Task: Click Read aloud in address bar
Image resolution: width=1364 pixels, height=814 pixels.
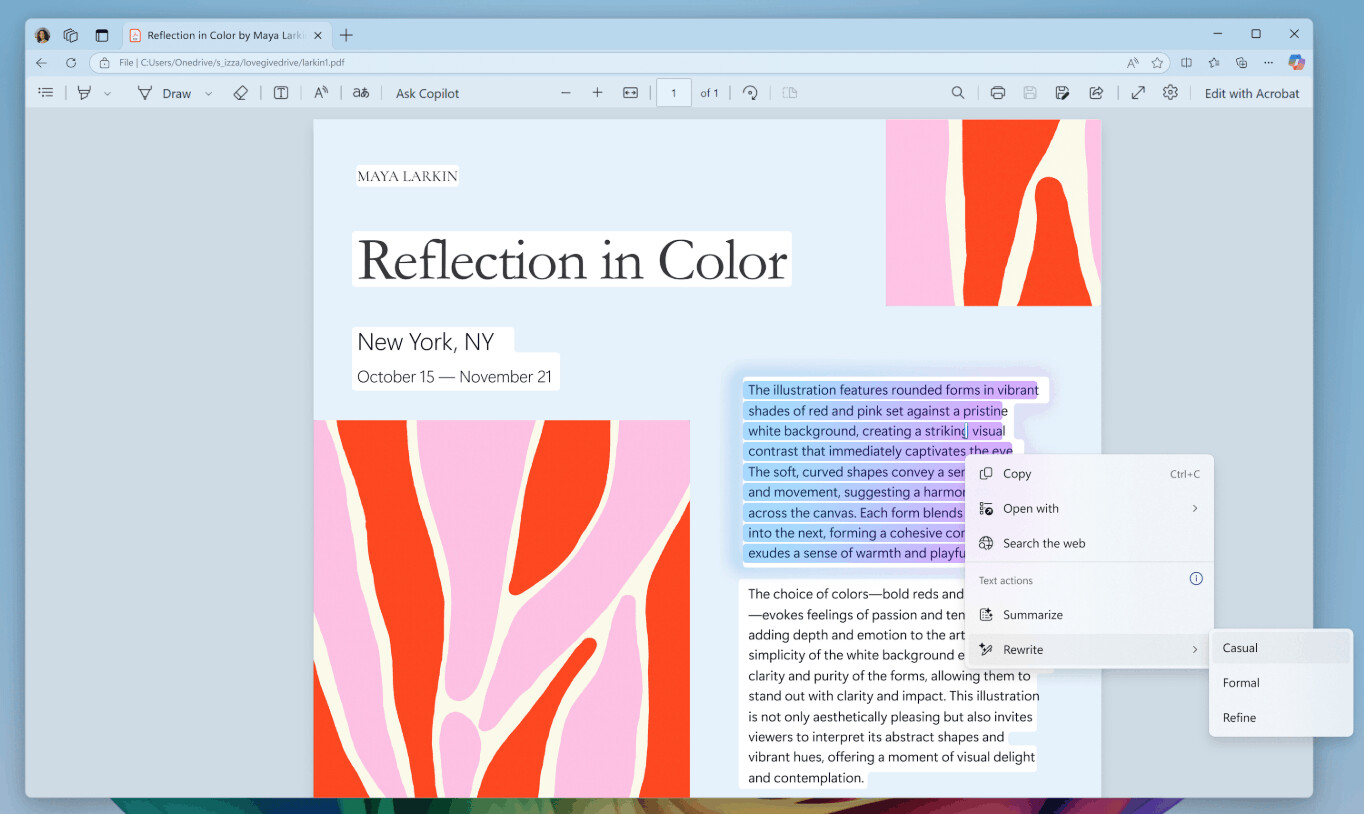Action: (x=1132, y=62)
